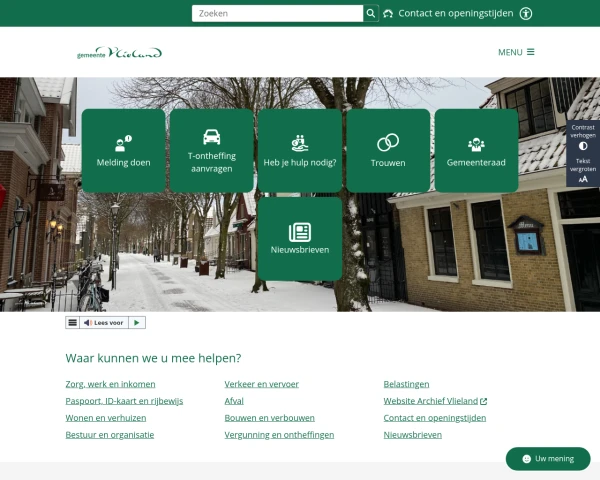The height and width of the screenshot is (480, 600).
Task: Toggle Contrast verhogen
Action: tap(583, 137)
